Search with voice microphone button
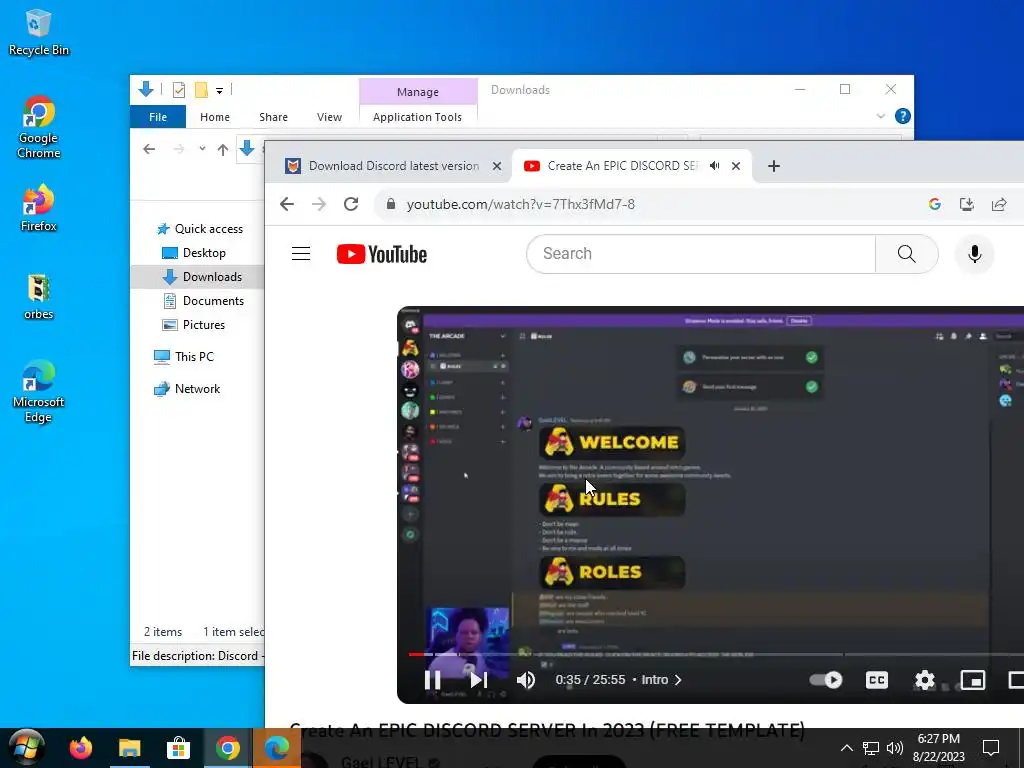The width and height of the screenshot is (1024, 768). (x=974, y=253)
